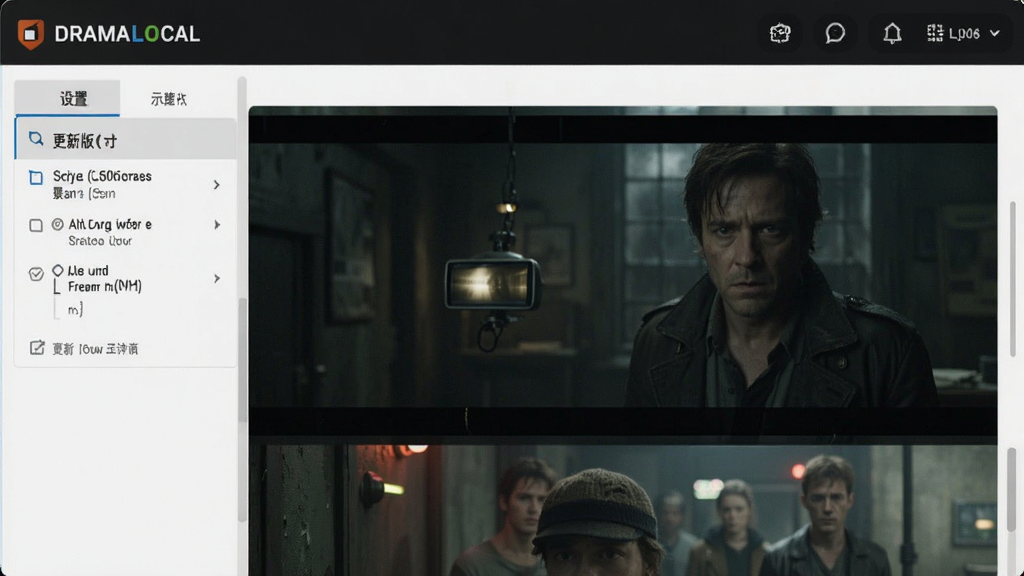This screenshot has width=1024, height=576.
Task: Show notifications via the bell icon
Action: (x=892, y=33)
